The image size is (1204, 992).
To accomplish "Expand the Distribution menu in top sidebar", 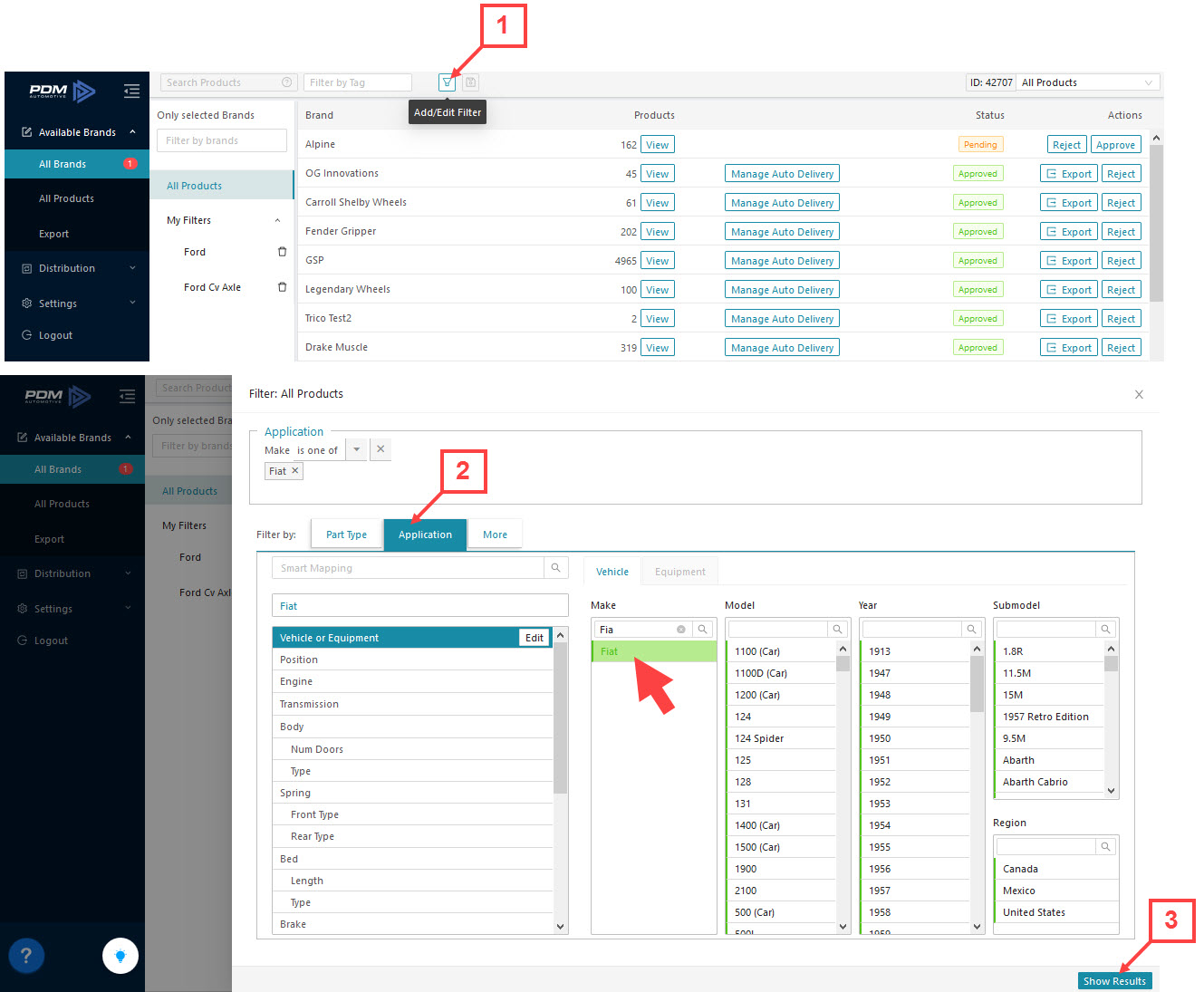I will click(x=132, y=268).
